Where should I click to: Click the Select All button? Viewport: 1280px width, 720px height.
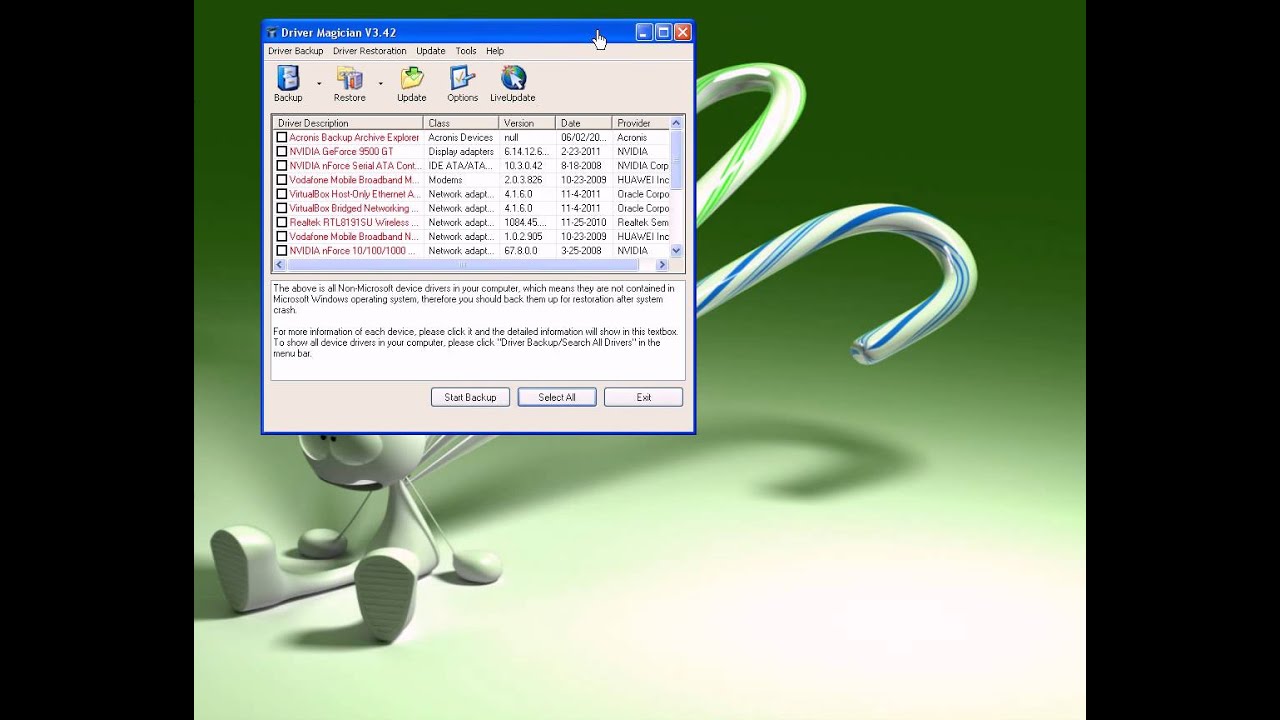point(557,397)
